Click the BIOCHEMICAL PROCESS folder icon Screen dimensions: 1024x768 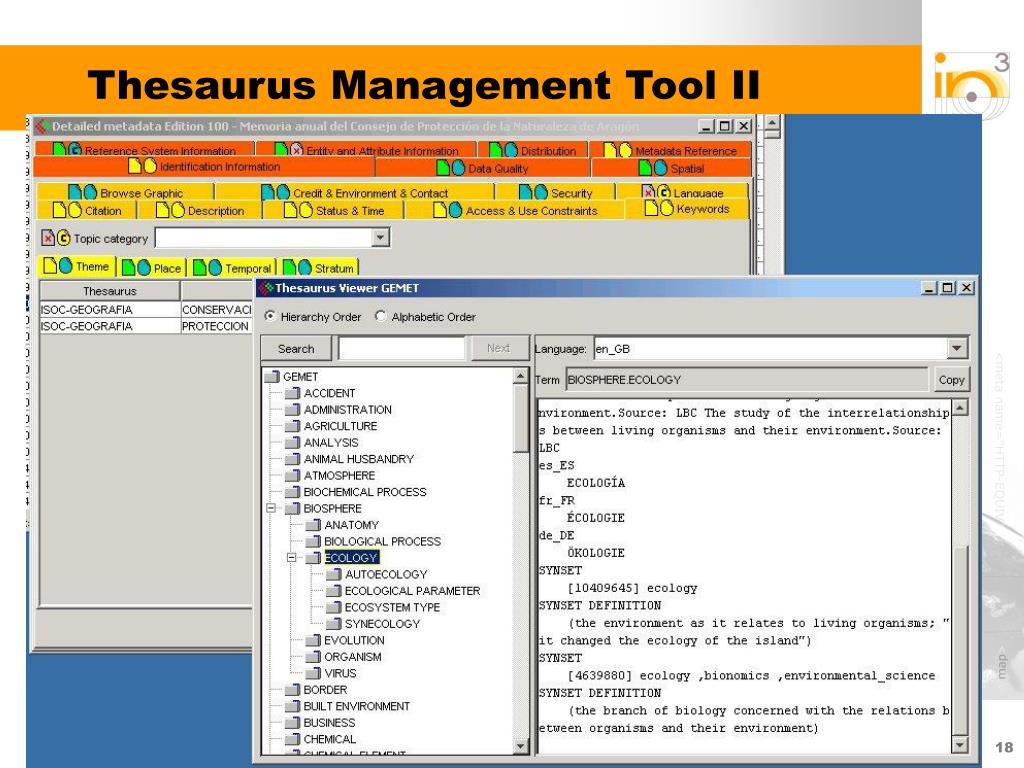(x=293, y=492)
